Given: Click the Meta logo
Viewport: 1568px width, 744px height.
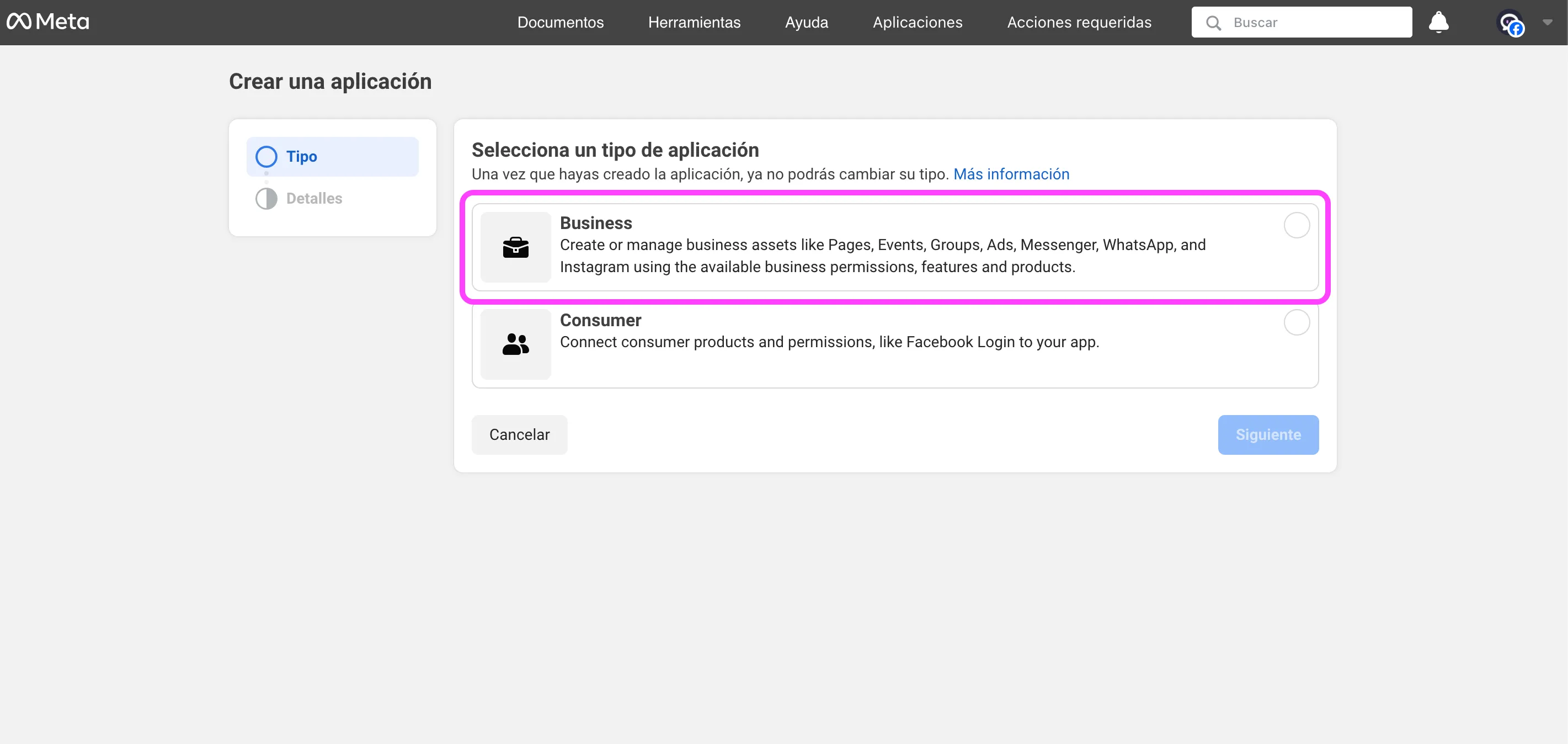Looking at the screenshot, I should click(x=47, y=22).
